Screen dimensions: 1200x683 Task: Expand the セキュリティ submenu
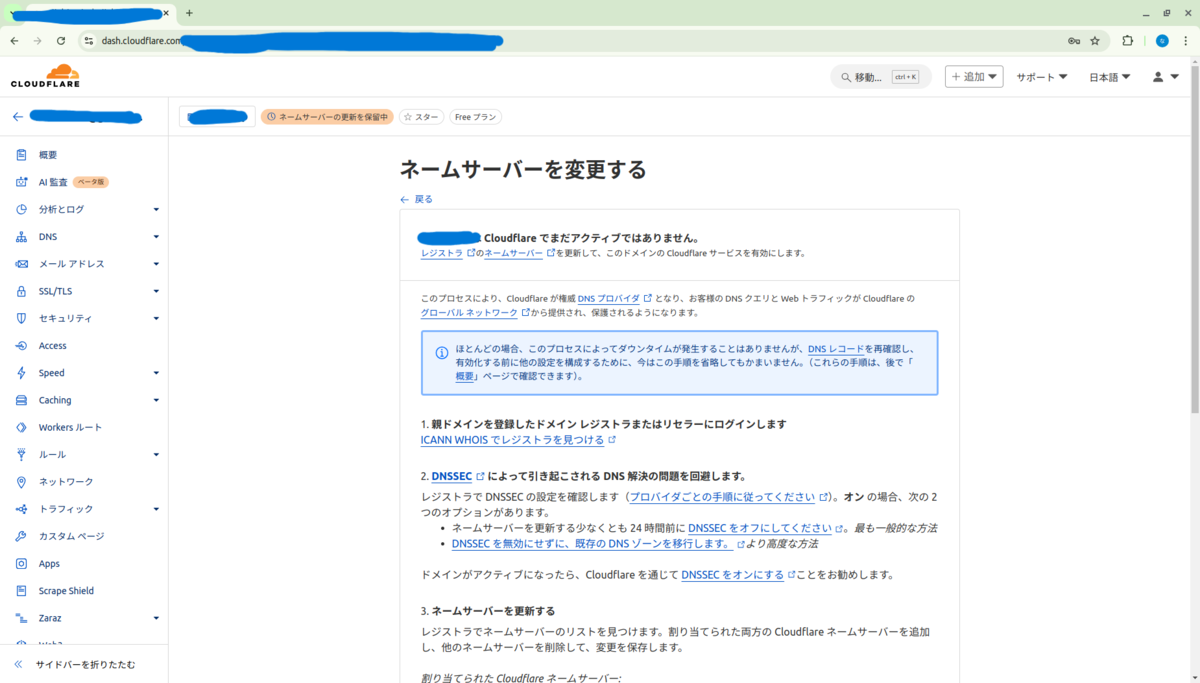point(156,318)
